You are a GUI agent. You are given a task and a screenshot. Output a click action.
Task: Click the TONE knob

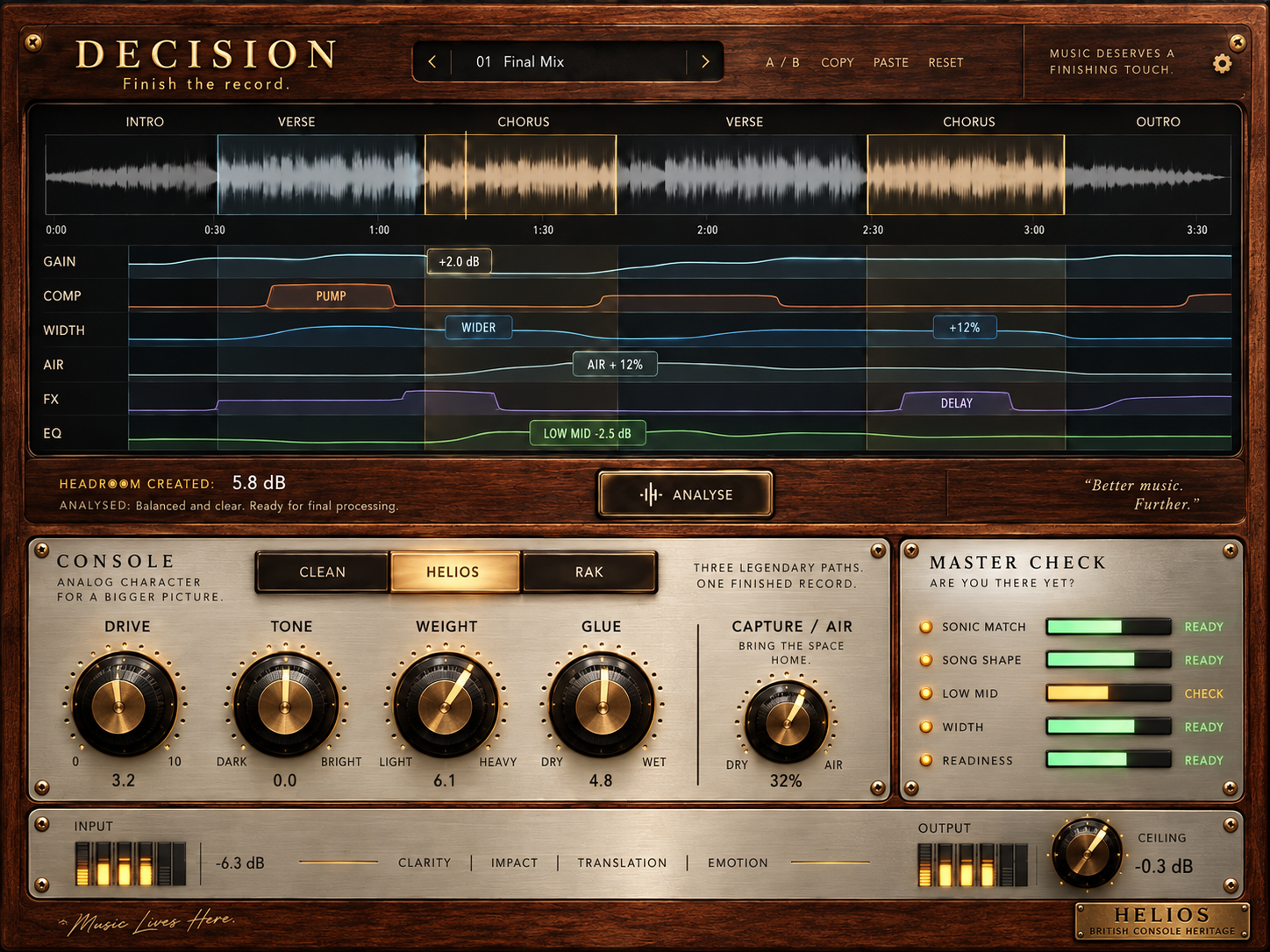click(x=286, y=703)
